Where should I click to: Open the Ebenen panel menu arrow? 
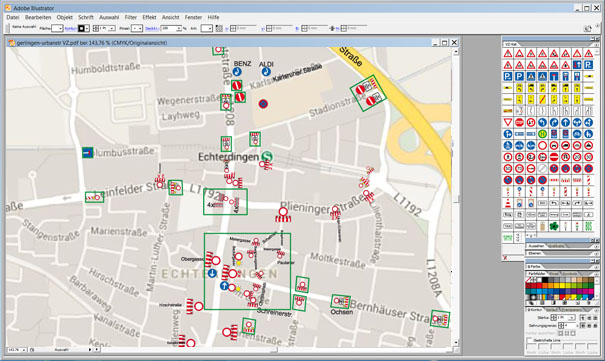tap(596, 253)
